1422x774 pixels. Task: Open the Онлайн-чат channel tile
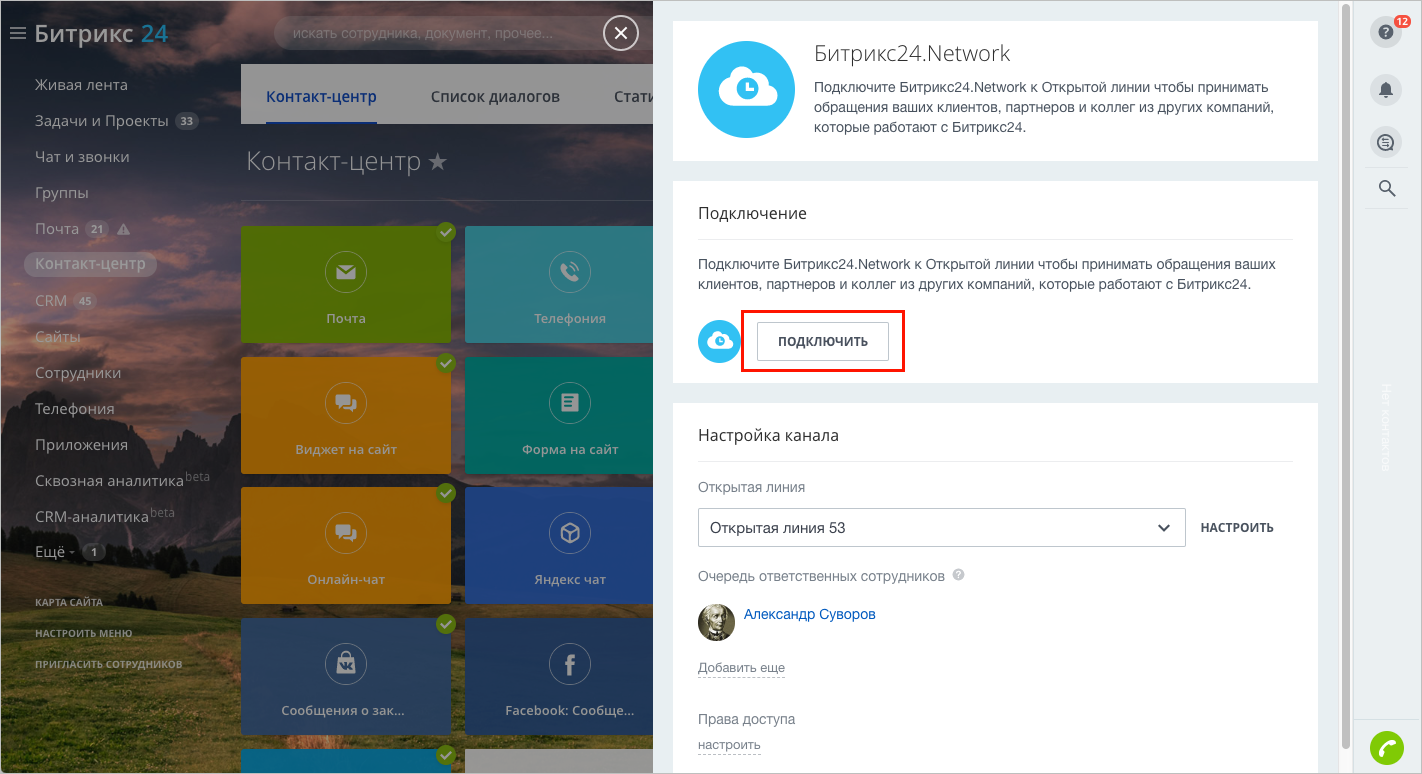[346, 546]
